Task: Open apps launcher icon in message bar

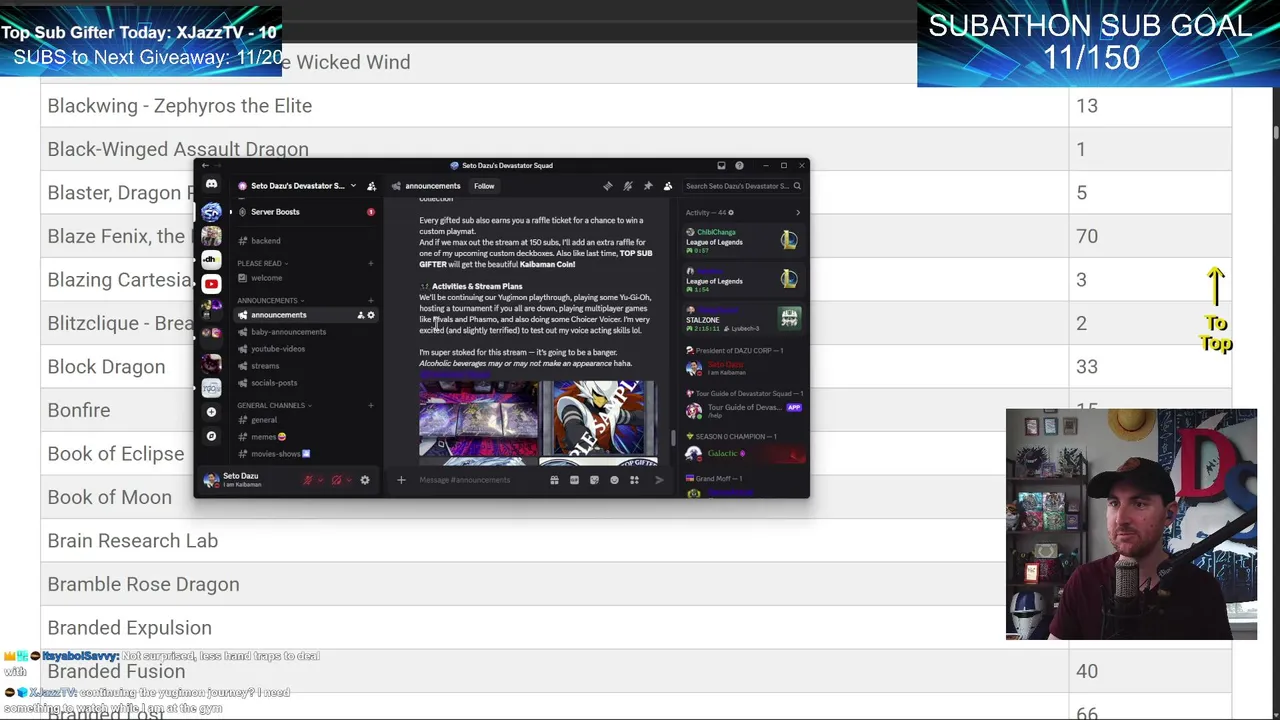Action: point(634,480)
